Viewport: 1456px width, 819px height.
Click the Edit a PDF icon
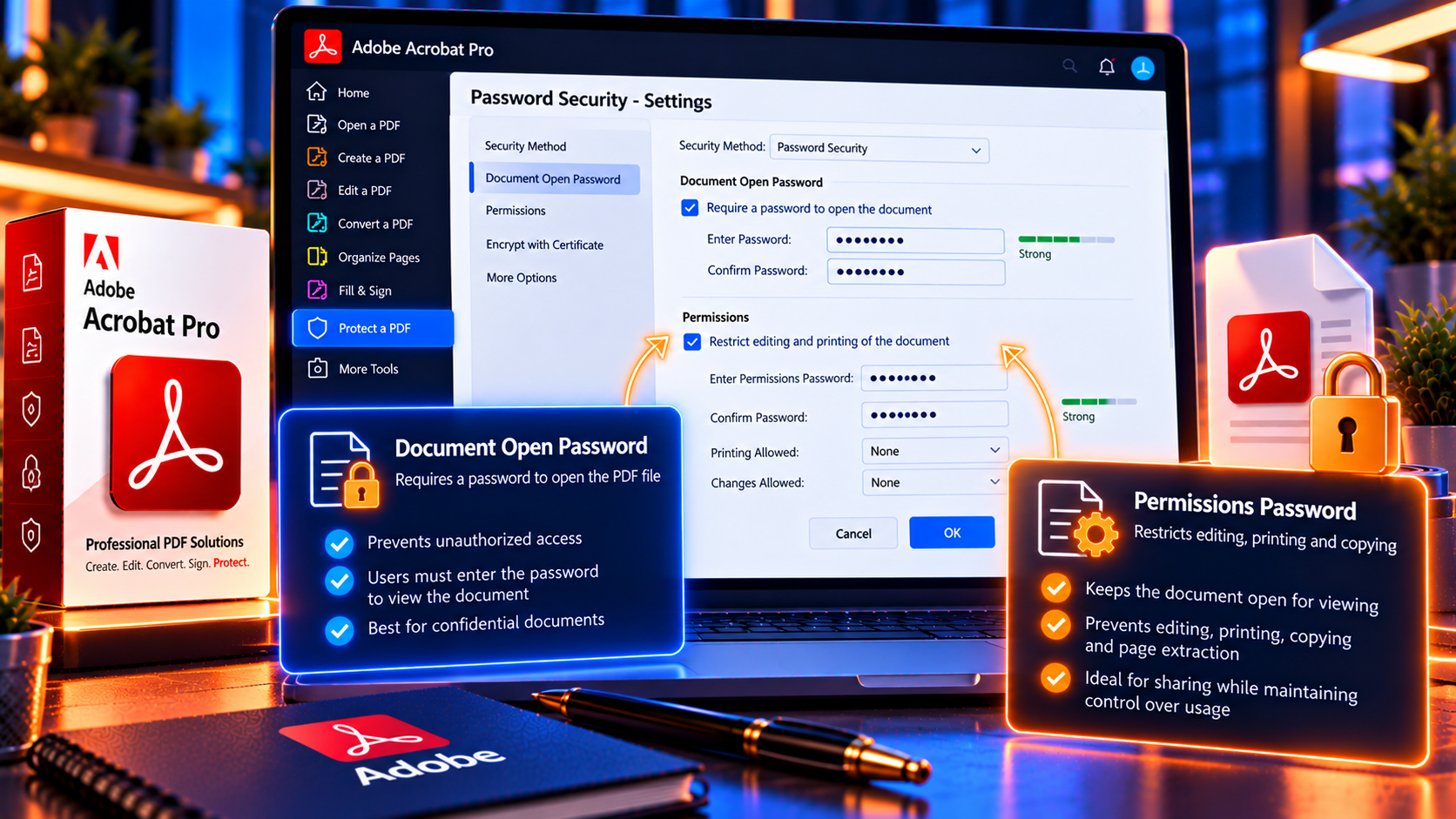[x=317, y=190]
